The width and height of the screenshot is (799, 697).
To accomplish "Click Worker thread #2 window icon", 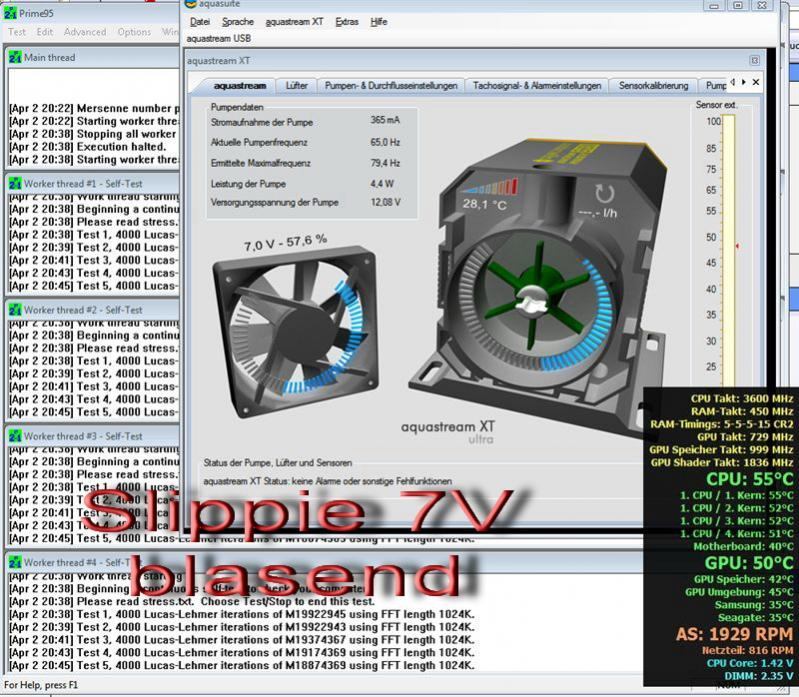I will 15,310.
